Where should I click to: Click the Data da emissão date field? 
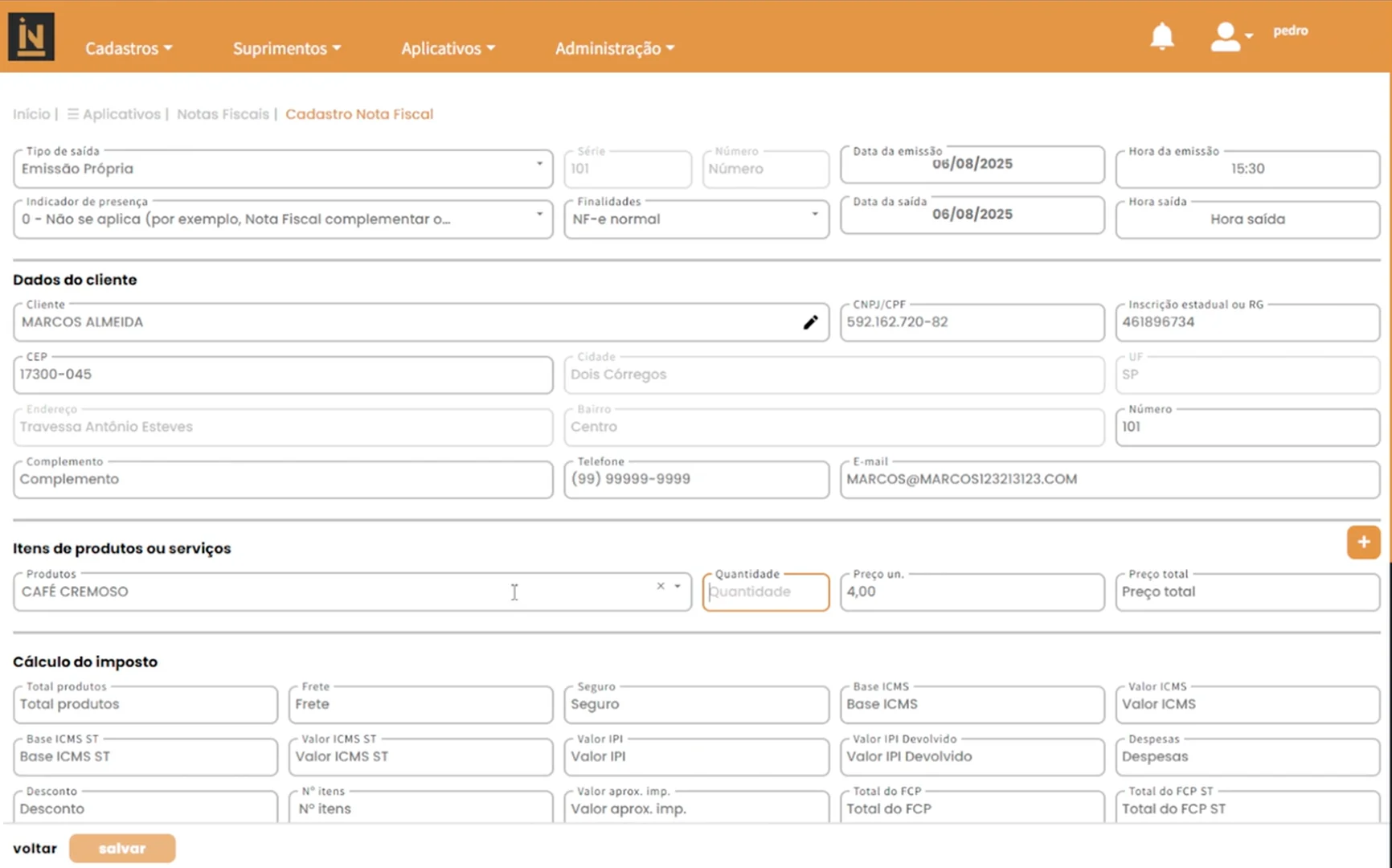click(x=972, y=165)
